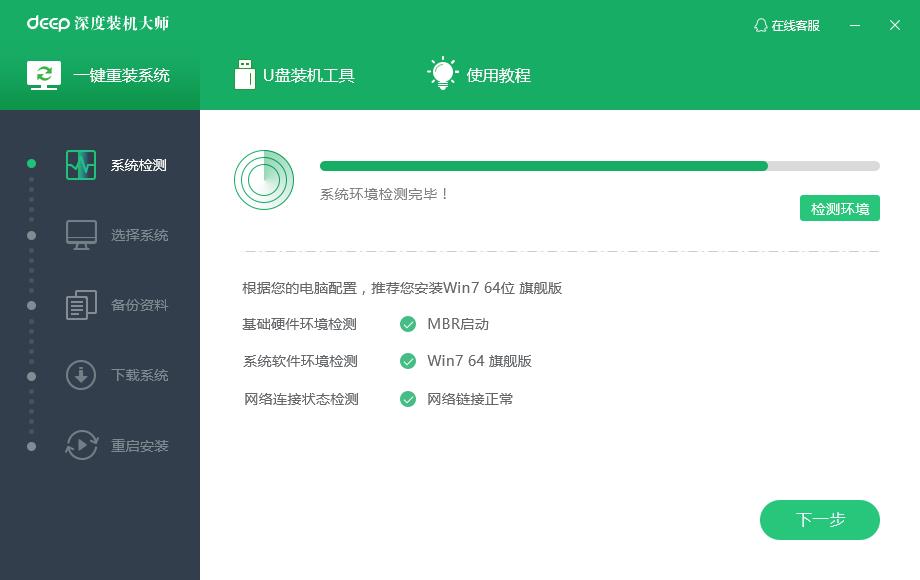Click the system detection heartbeat monitor icon
The image size is (920, 580).
pyautogui.click(x=81, y=165)
